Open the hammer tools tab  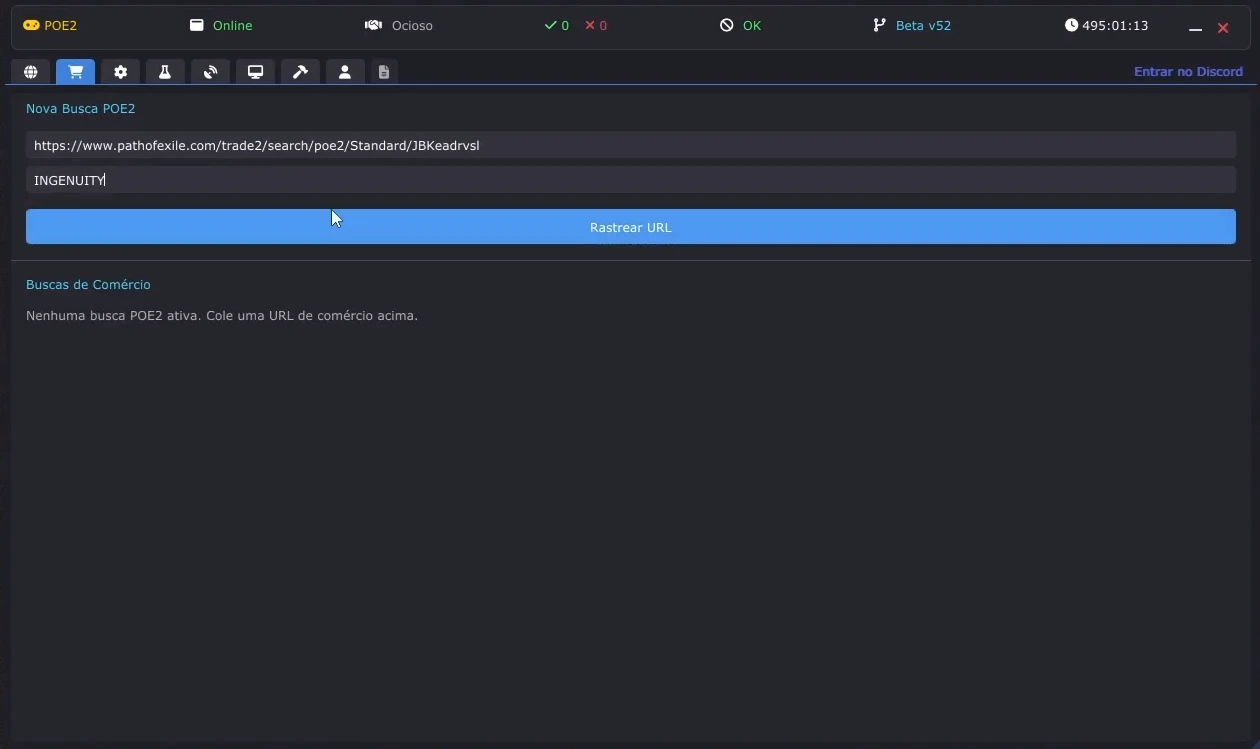tap(300, 72)
